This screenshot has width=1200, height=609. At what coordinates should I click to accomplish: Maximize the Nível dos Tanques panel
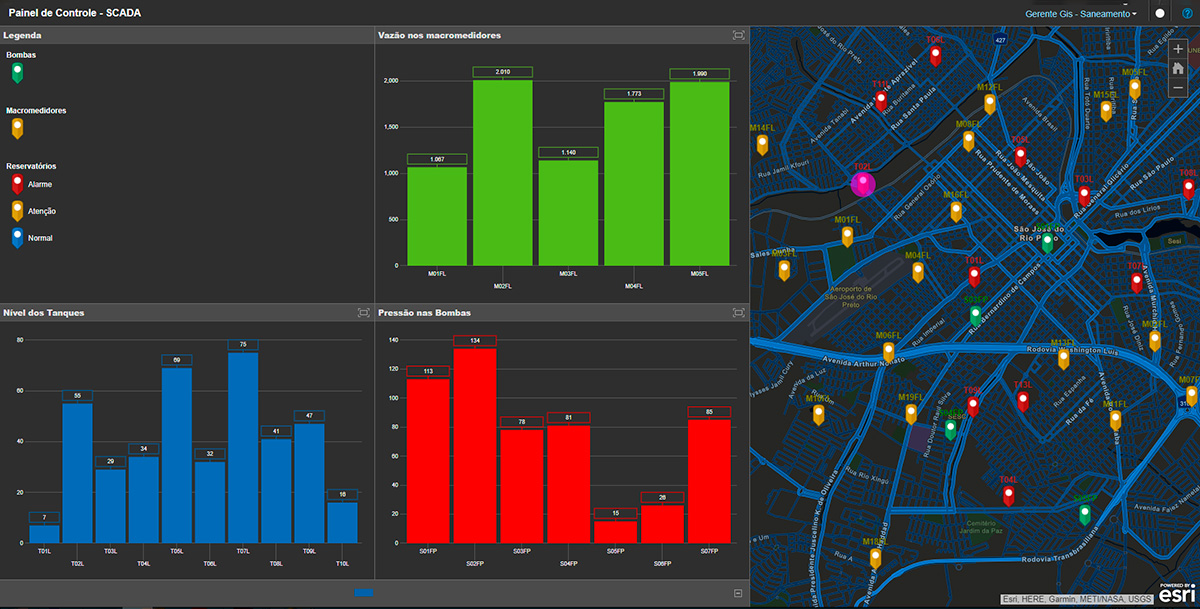pos(363,313)
